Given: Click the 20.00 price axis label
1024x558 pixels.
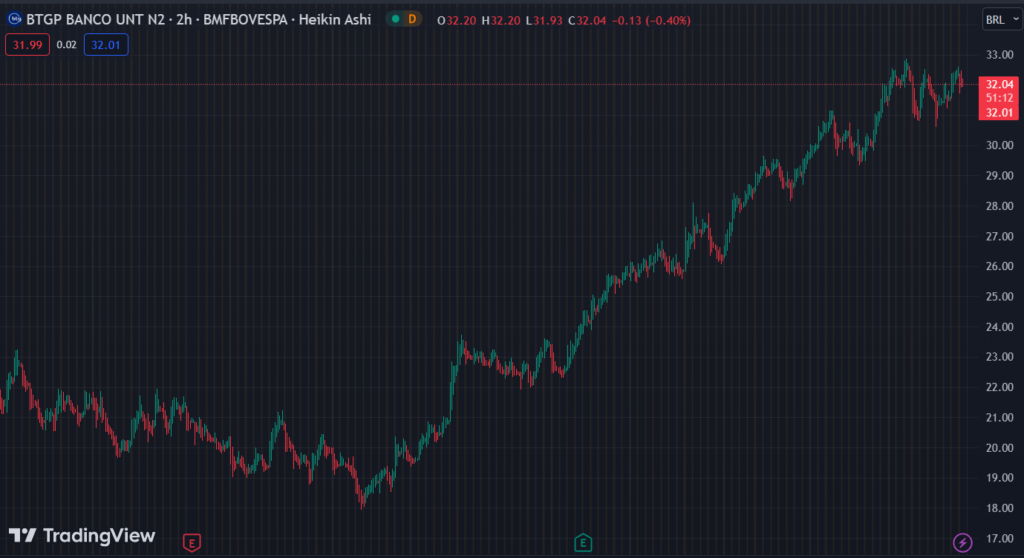Looking at the screenshot, I should coord(999,448).
